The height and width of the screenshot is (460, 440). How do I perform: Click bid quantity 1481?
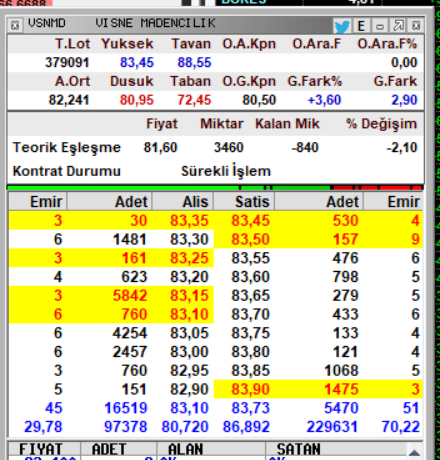pos(130,239)
